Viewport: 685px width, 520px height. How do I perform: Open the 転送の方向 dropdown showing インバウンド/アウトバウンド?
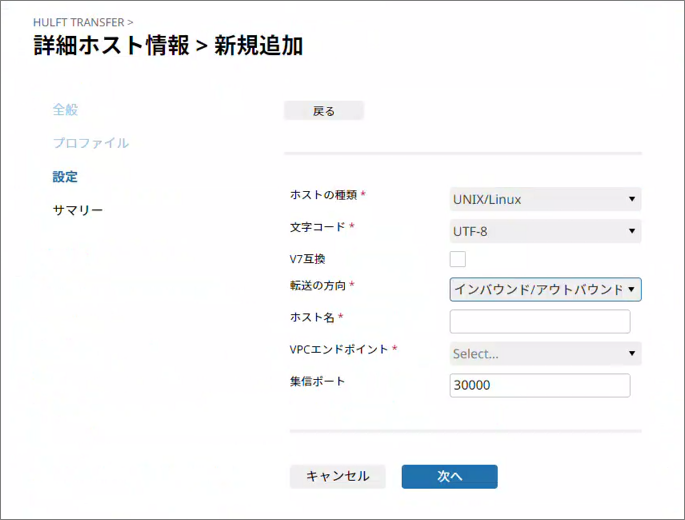pyautogui.click(x=545, y=290)
